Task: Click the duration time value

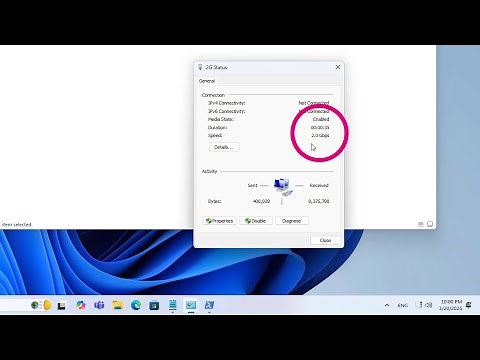Action: pyautogui.click(x=320, y=127)
